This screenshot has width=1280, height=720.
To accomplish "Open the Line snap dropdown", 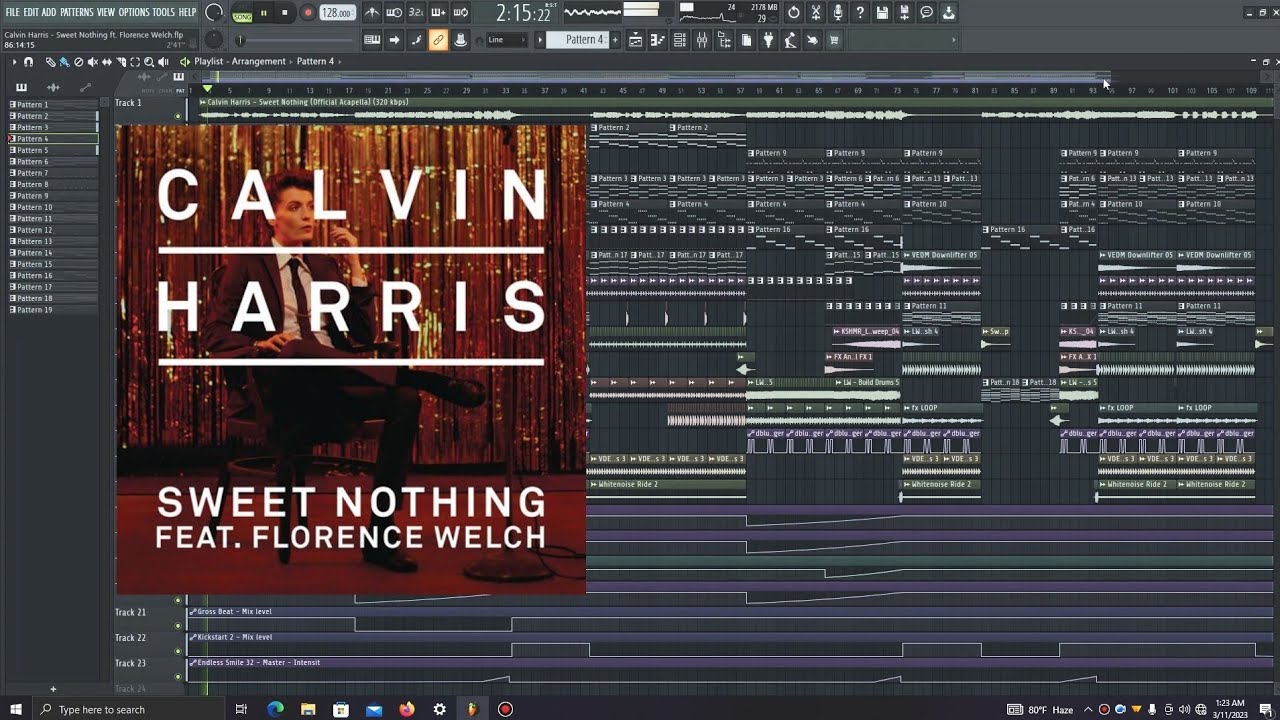I will (x=506, y=40).
